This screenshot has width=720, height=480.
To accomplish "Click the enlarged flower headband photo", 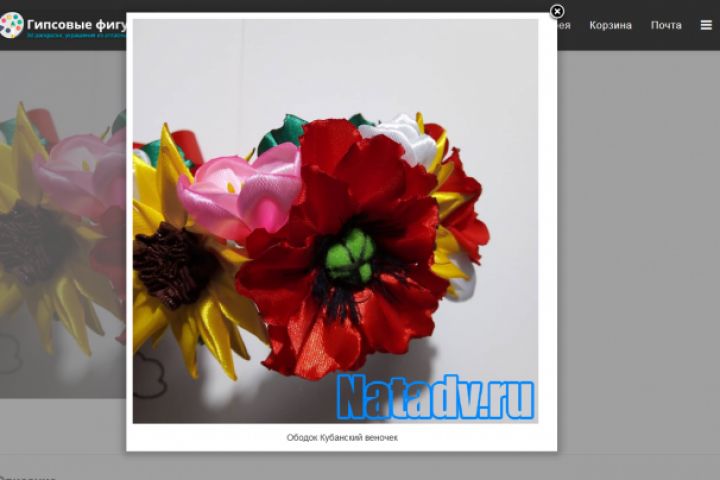I will 335,221.
